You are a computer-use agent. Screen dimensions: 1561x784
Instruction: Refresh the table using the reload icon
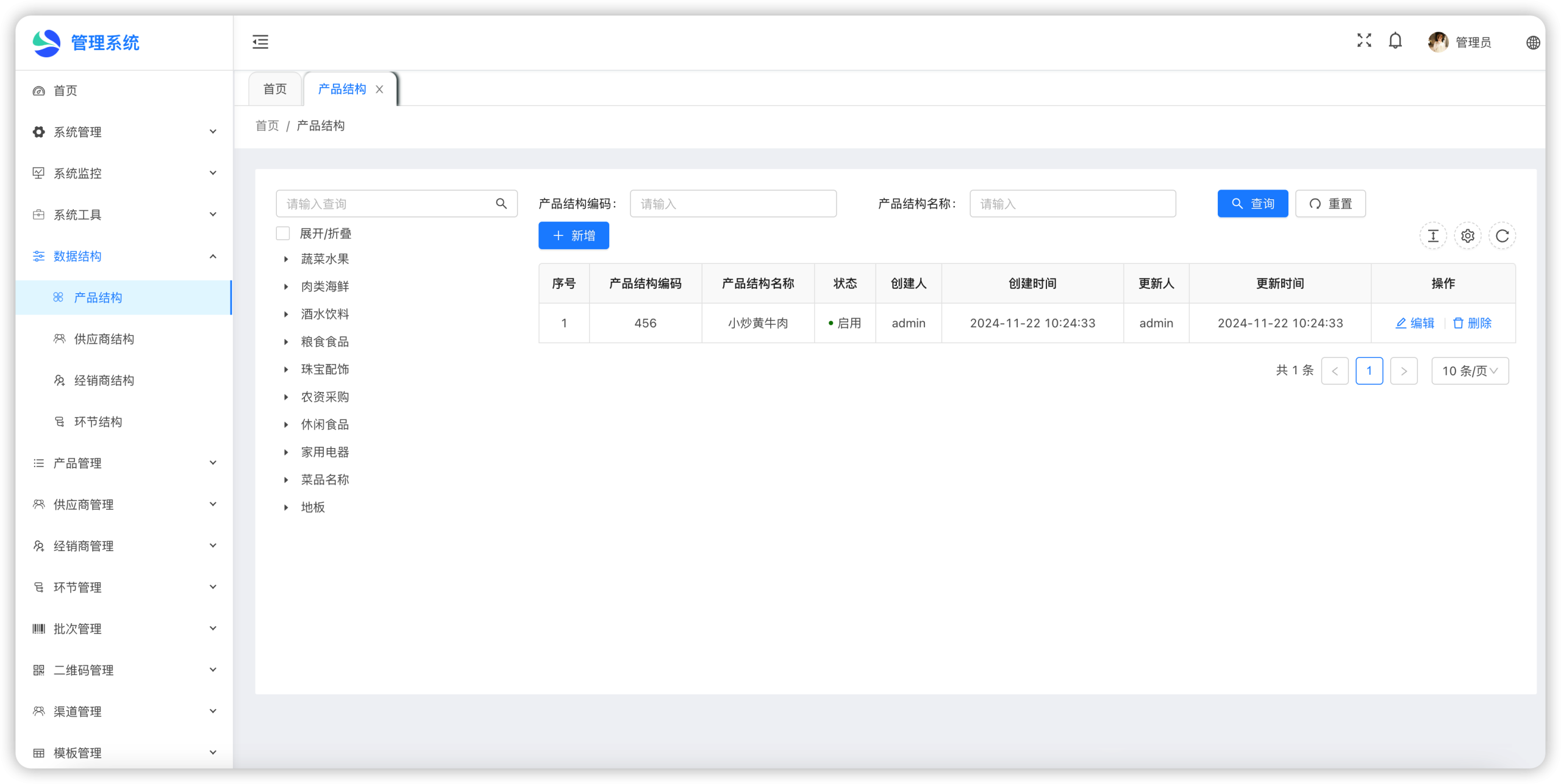coord(1502,236)
